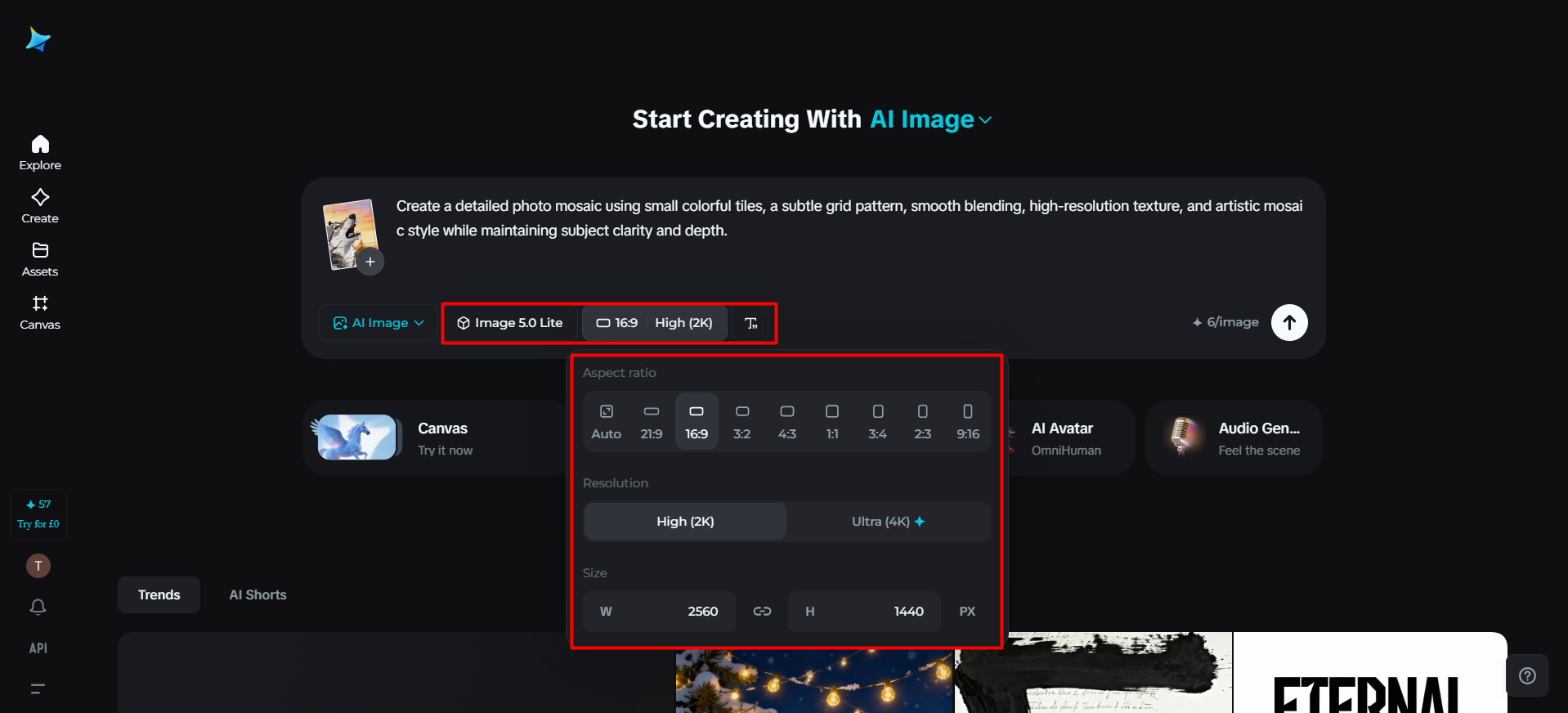Image resolution: width=1568 pixels, height=713 pixels.
Task: Select 9:16 aspect ratio
Action: [x=968, y=421]
